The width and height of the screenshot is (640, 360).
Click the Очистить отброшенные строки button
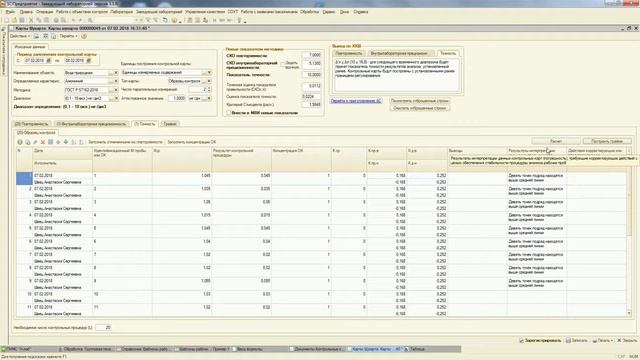(x=420, y=108)
